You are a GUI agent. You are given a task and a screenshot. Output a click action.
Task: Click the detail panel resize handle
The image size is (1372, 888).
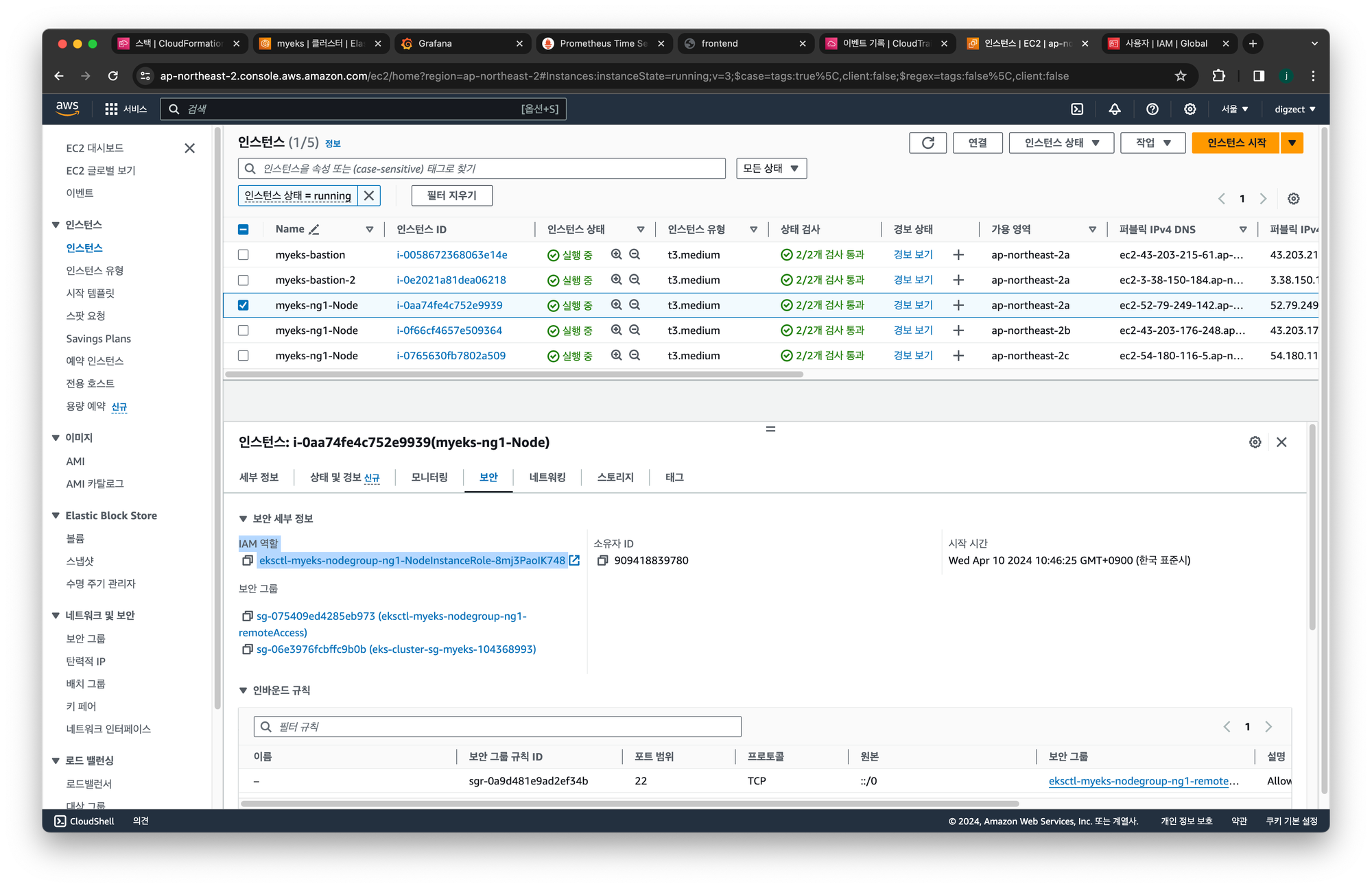coord(770,429)
